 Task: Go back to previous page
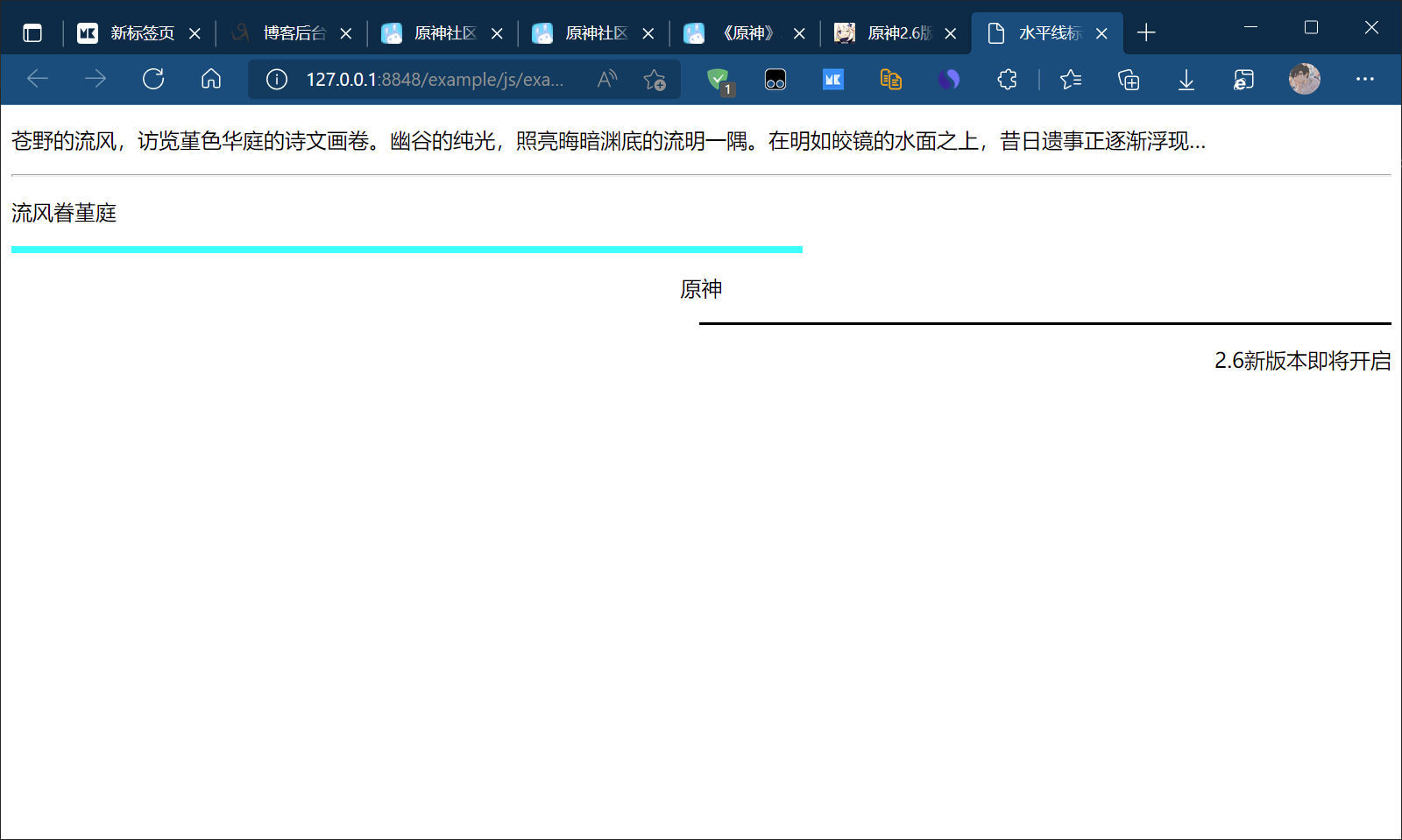pos(38,79)
